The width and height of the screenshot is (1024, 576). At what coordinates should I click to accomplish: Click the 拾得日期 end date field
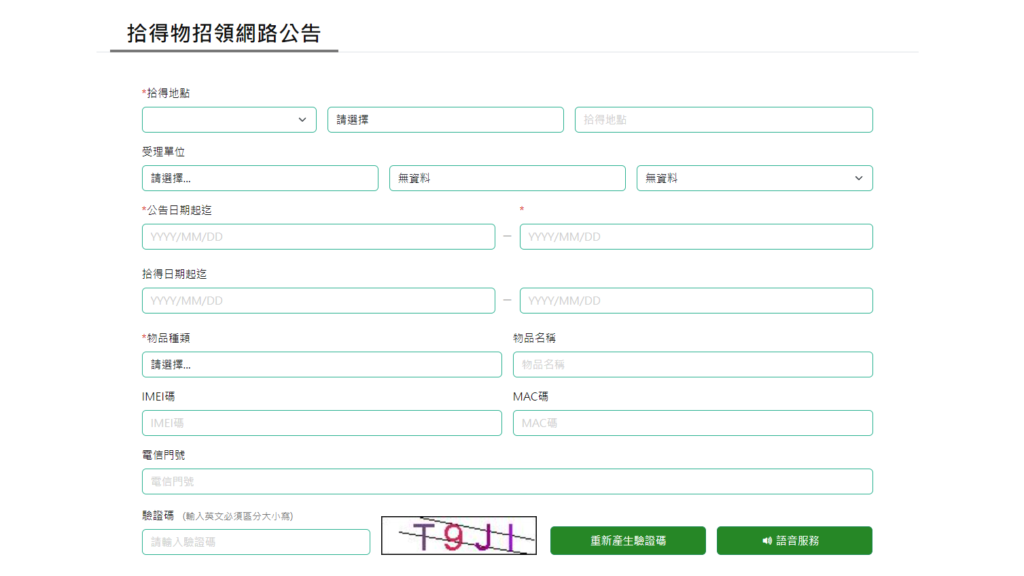tap(696, 301)
